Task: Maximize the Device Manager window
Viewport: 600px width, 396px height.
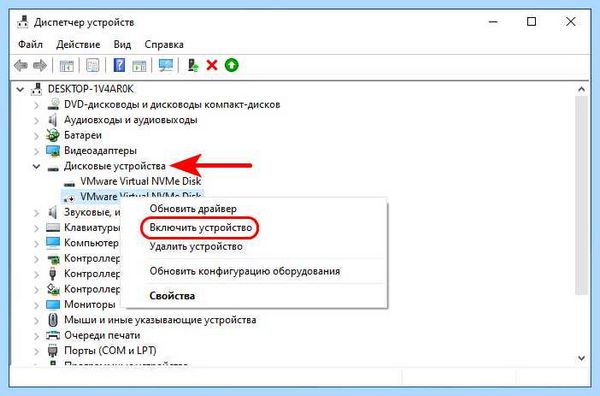Action: coord(532,22)
